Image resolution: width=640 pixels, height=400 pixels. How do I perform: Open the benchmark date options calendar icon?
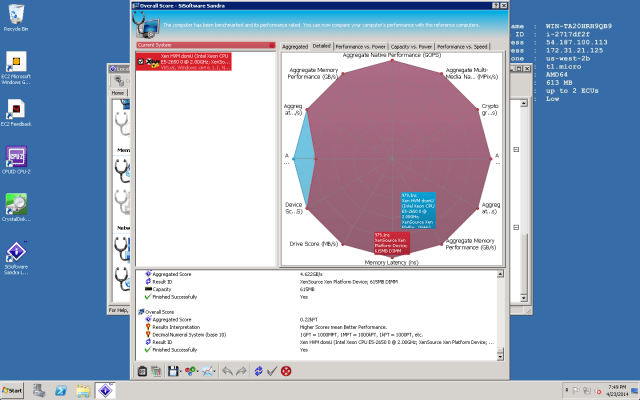pyautogui.click(x=142, y=371)
